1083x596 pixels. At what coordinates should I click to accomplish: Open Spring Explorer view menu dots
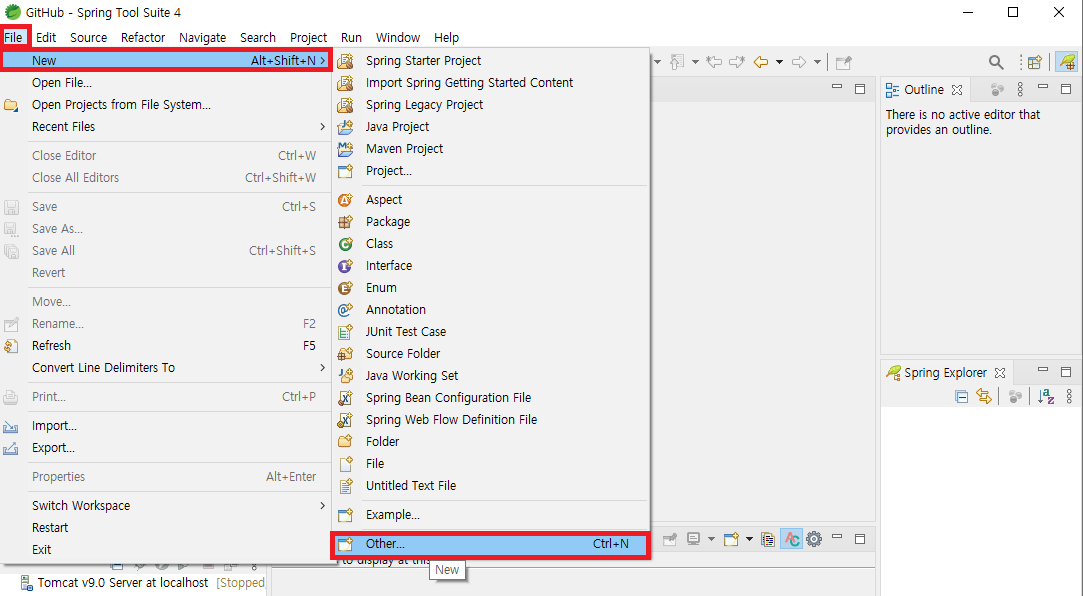(x=1069, y=396)
